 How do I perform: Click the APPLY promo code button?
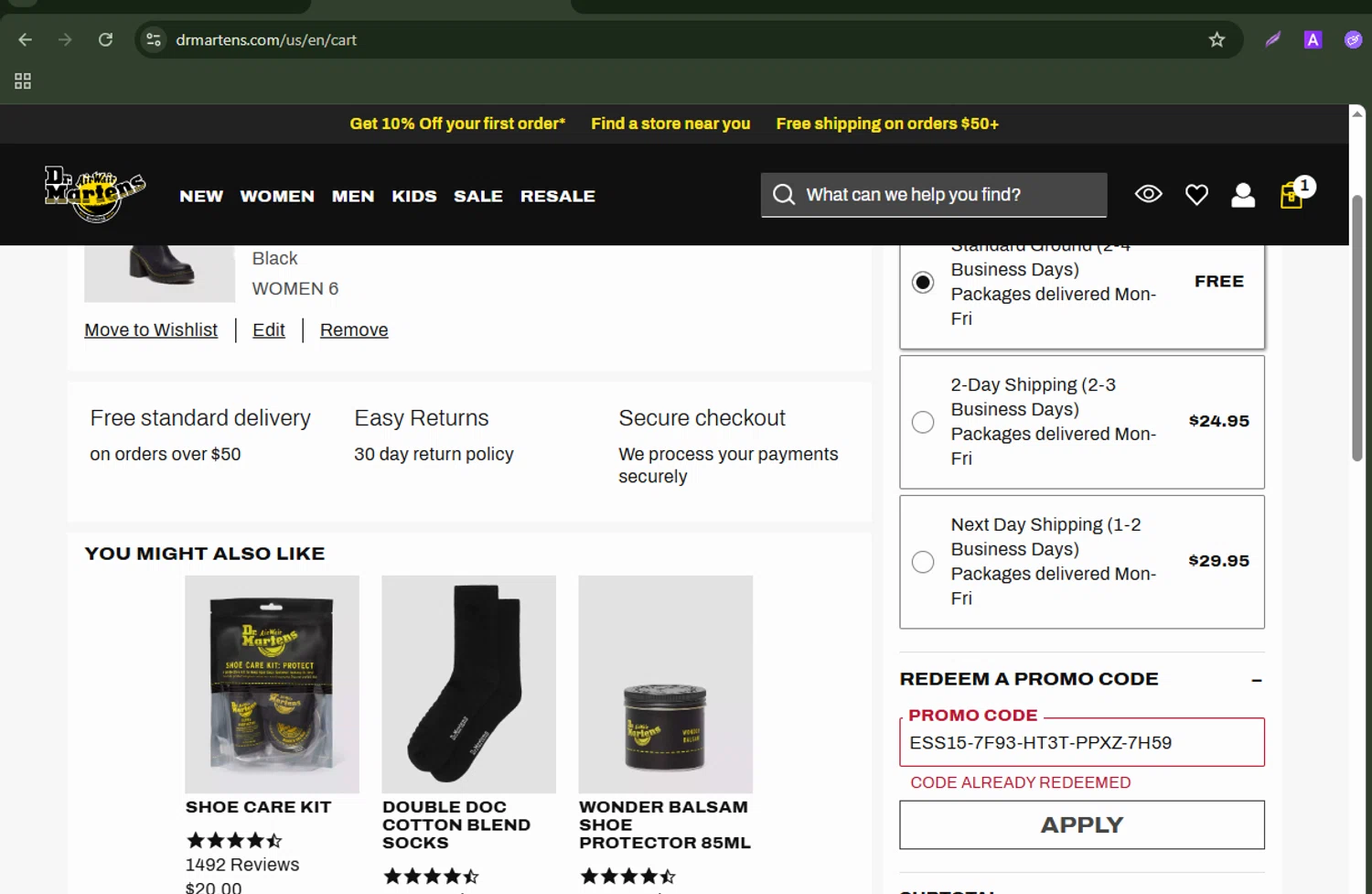[x=1082, y=824]
